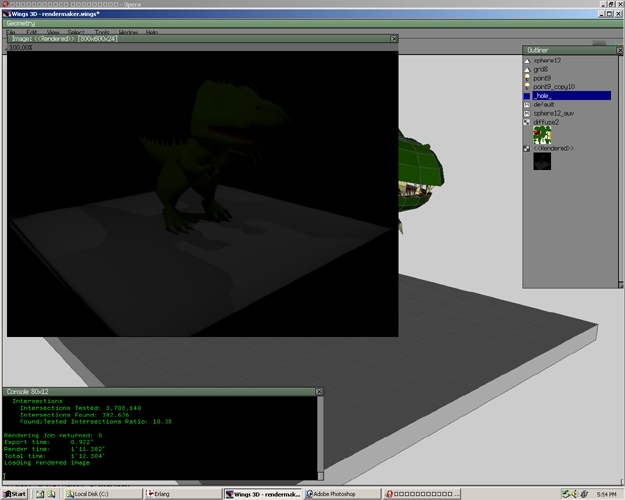Click the blue _hole_ material swatch
625x500 pixels.
(x=527, y=96)
